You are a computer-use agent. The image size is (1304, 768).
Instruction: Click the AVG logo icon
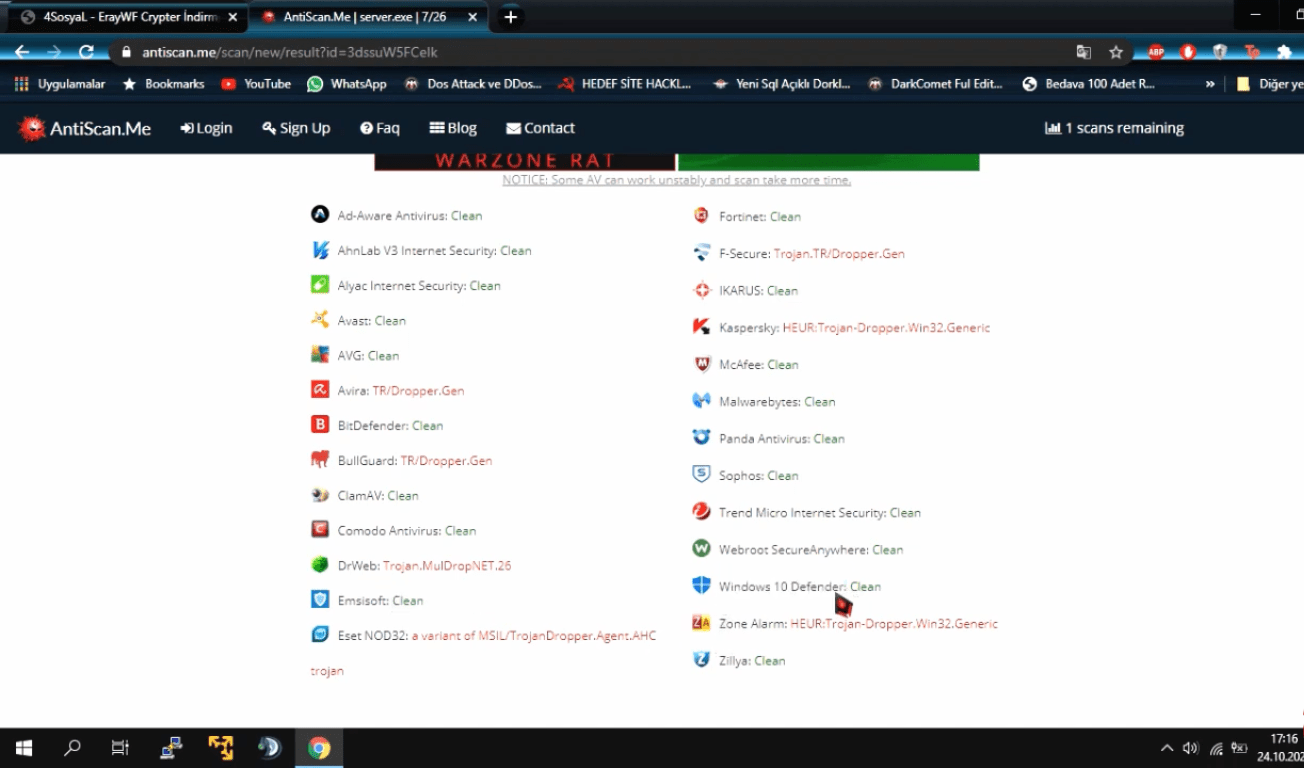[x=320, y=355]
